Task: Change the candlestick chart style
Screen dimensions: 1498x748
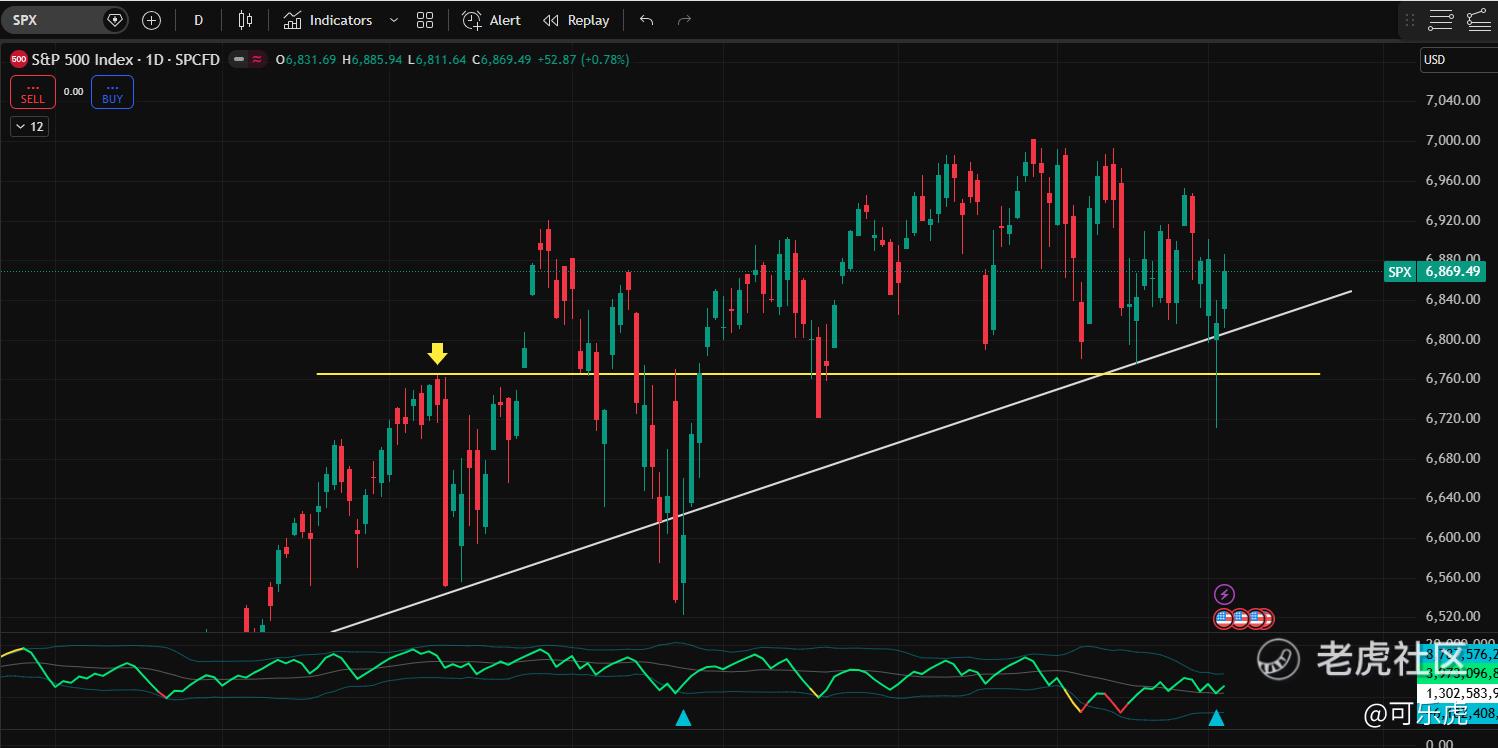Action: tap(245, 20)
